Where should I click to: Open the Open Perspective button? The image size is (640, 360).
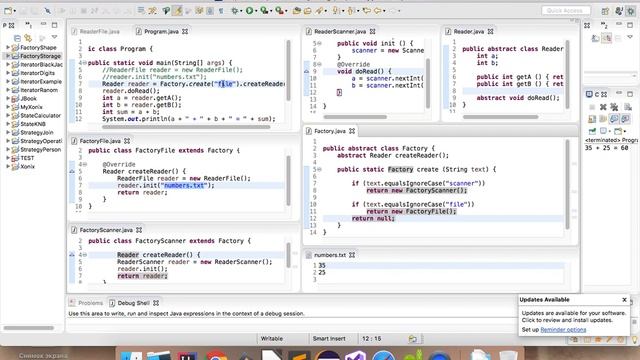pos(605,11)
